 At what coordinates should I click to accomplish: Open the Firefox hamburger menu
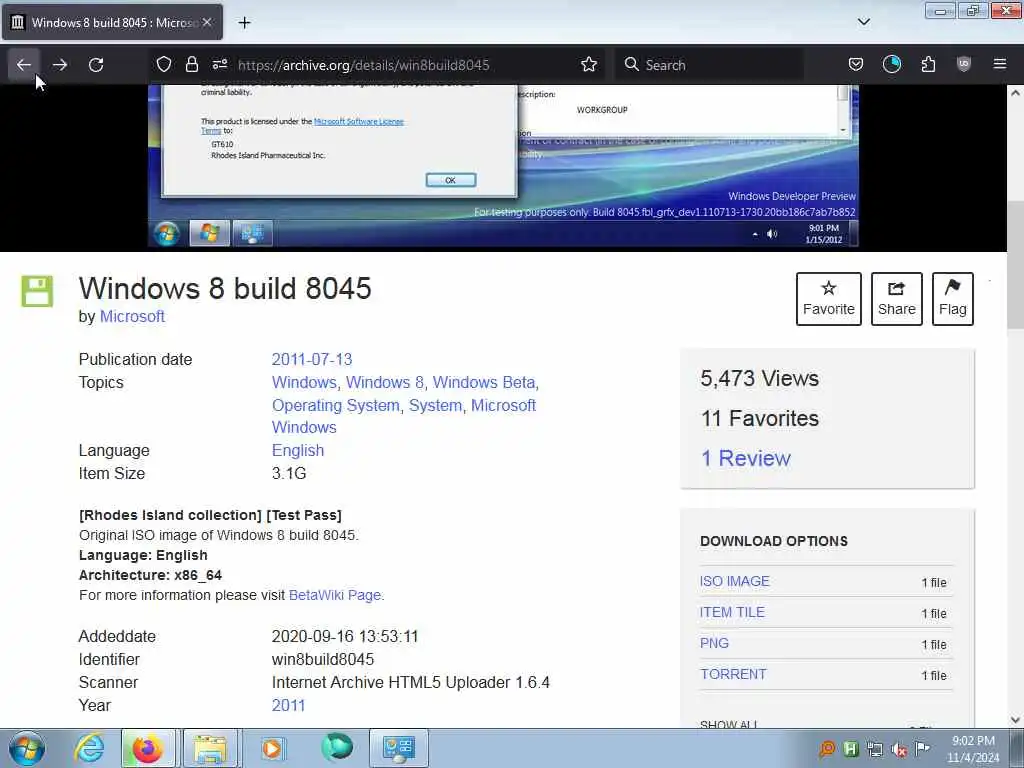tap(1000, 64)
